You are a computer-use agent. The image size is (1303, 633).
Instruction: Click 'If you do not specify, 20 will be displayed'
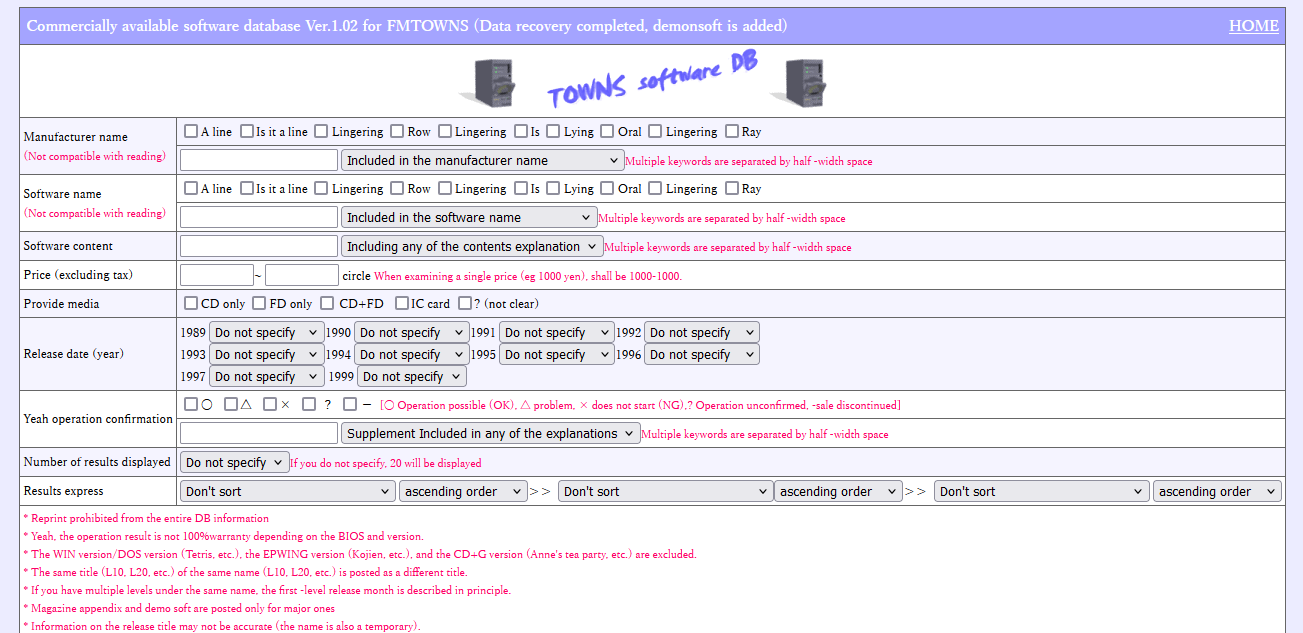(x=386, y=463)
